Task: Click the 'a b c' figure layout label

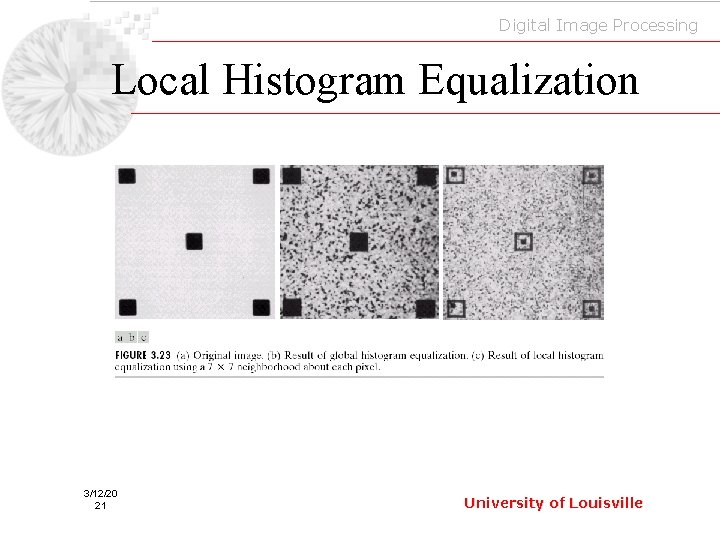Action: pos(132,338)
